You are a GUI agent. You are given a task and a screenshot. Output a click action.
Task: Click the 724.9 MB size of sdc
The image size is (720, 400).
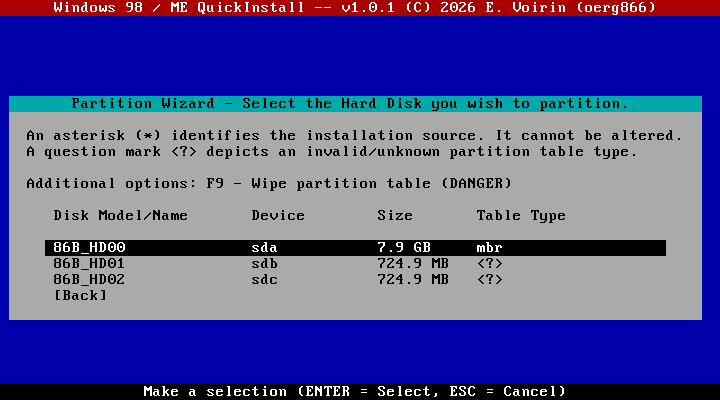click(413, 280)
